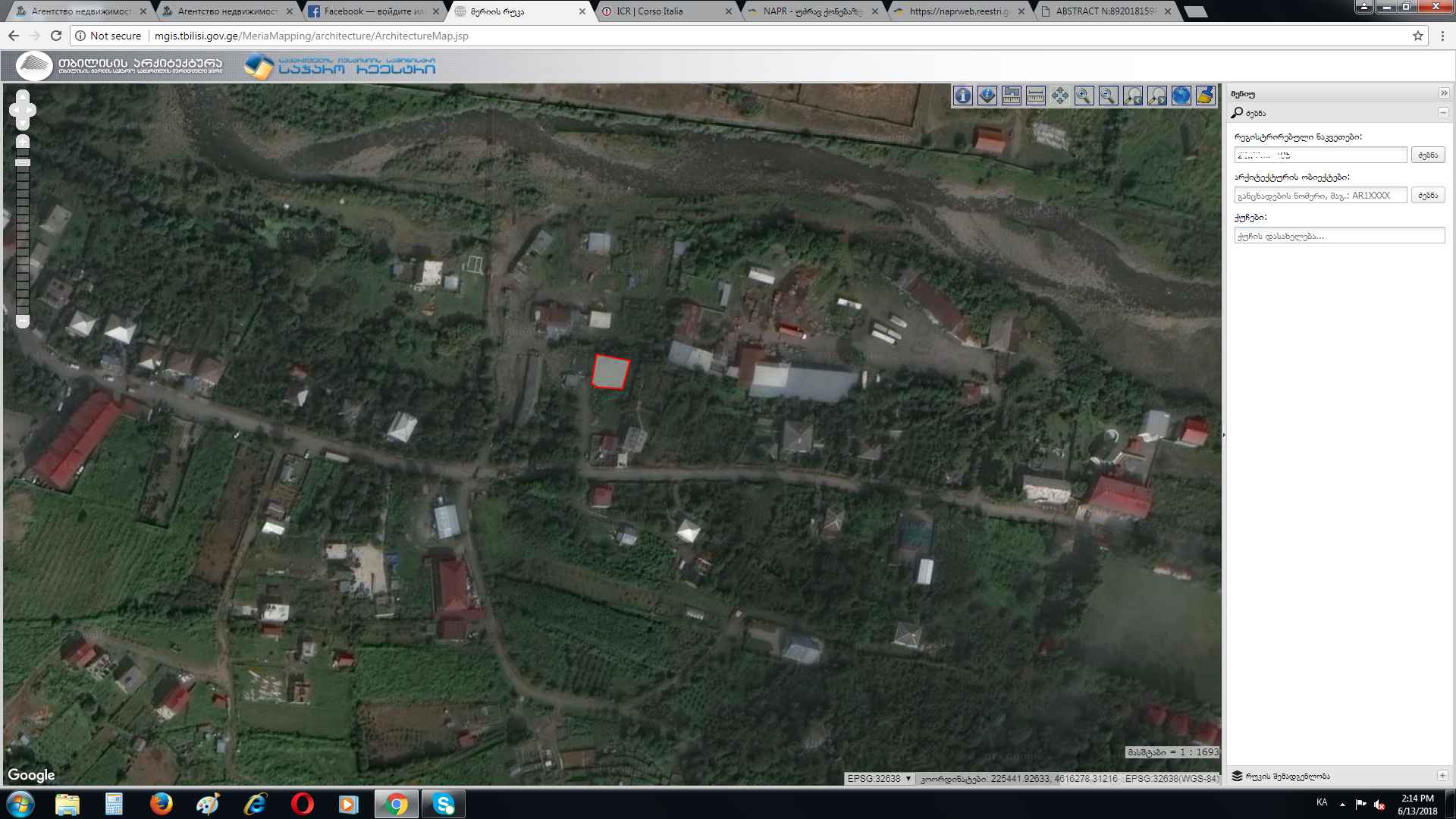Viewport: 1456px width, 819px height.
Task: Click the red outlined parcel on map
Action: 610,372
